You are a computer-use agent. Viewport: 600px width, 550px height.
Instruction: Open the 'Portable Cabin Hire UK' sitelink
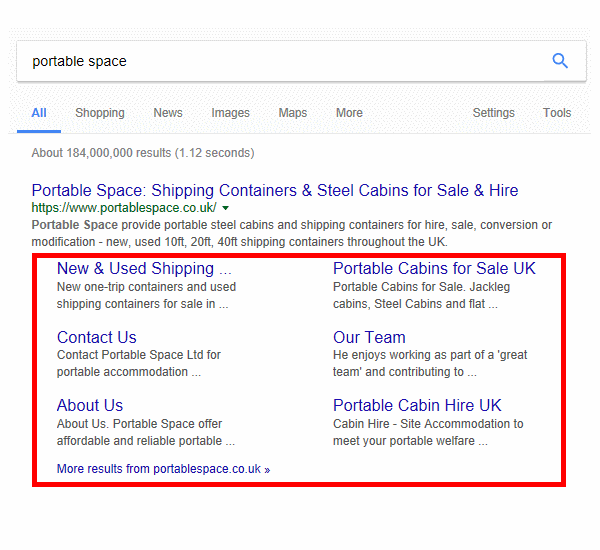[417, 406]
